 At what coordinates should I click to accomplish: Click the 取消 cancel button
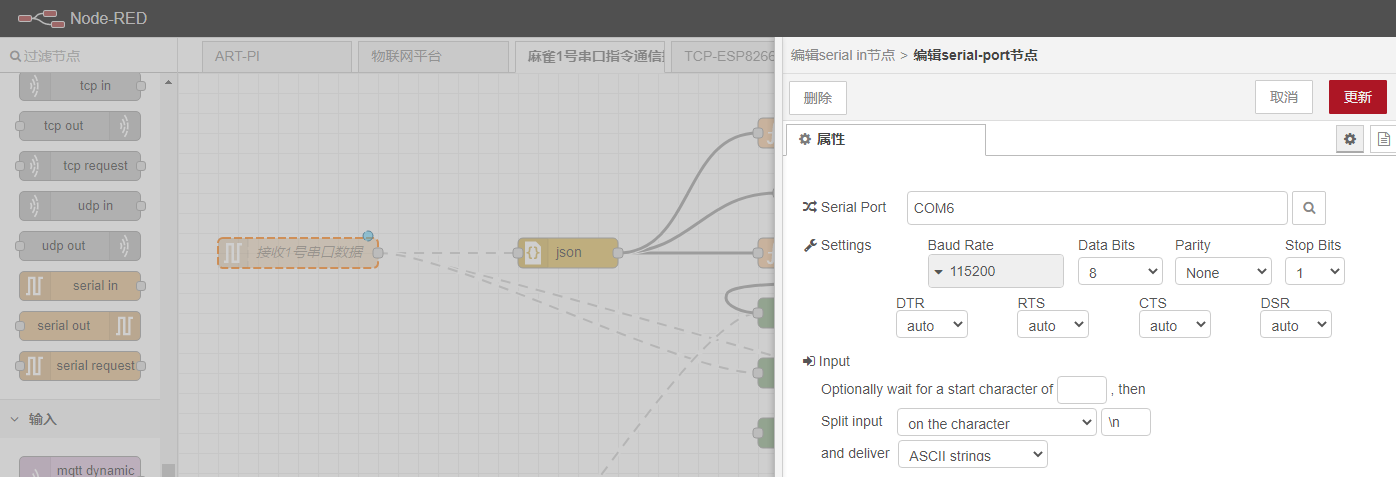(1284, 97)
